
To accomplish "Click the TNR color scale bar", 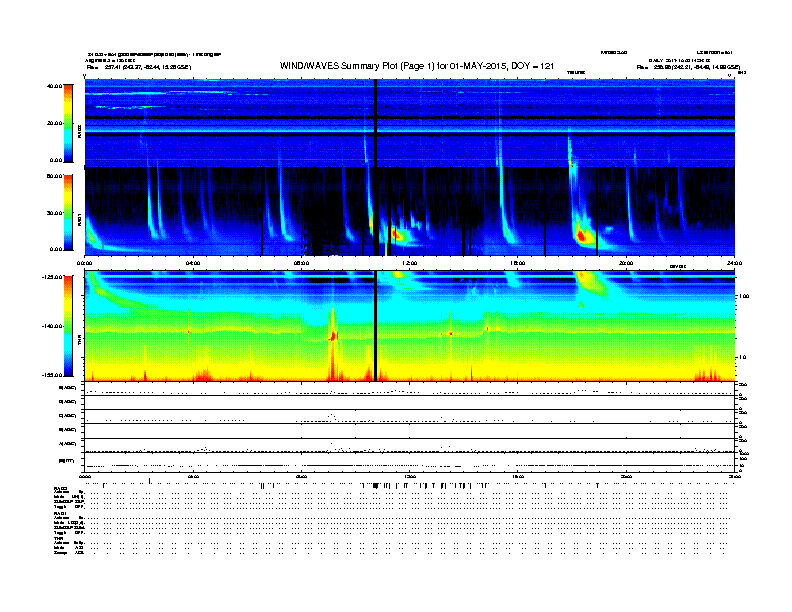I will coord(66,325).
